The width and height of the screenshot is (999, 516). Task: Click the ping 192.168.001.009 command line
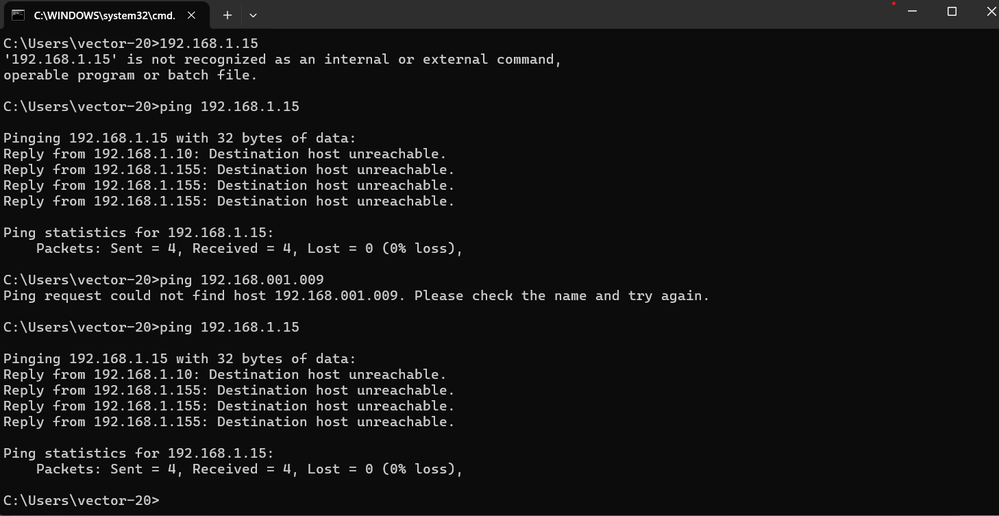[x=164, y=280]
